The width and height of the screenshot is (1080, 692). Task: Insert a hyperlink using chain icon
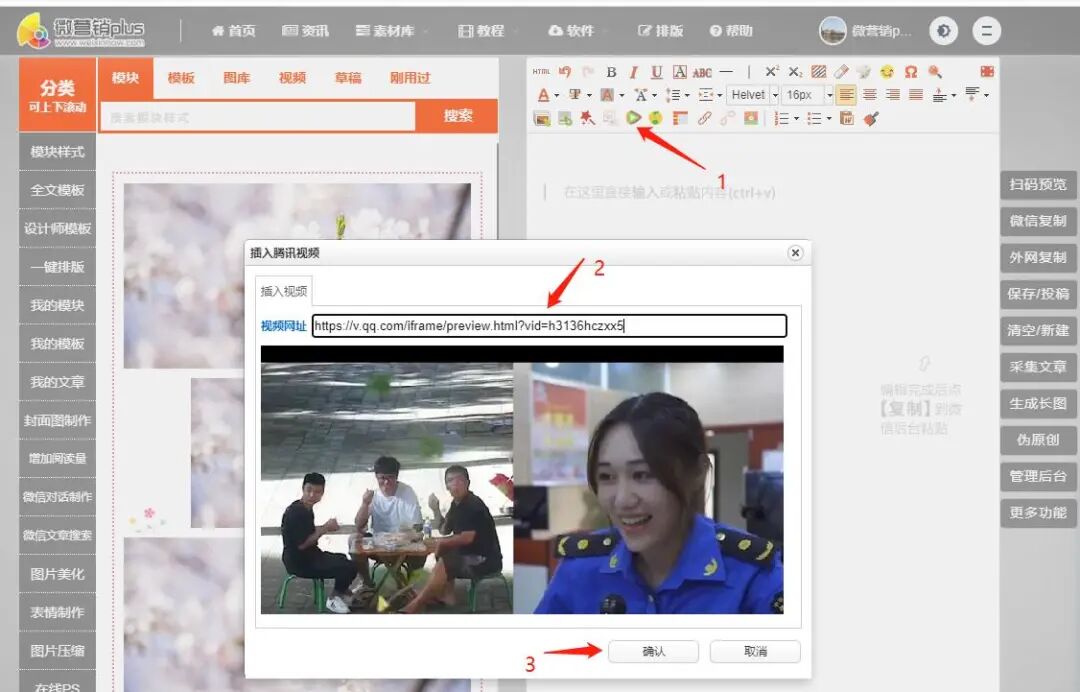tap(704, 118)
